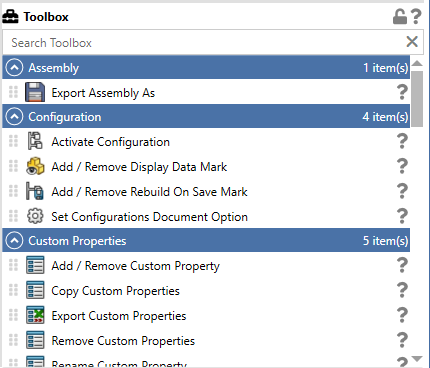Screen dimensions: 430x368
Task: Open help for Add / Remove Custom Property
Action: [x=402, y=265]
